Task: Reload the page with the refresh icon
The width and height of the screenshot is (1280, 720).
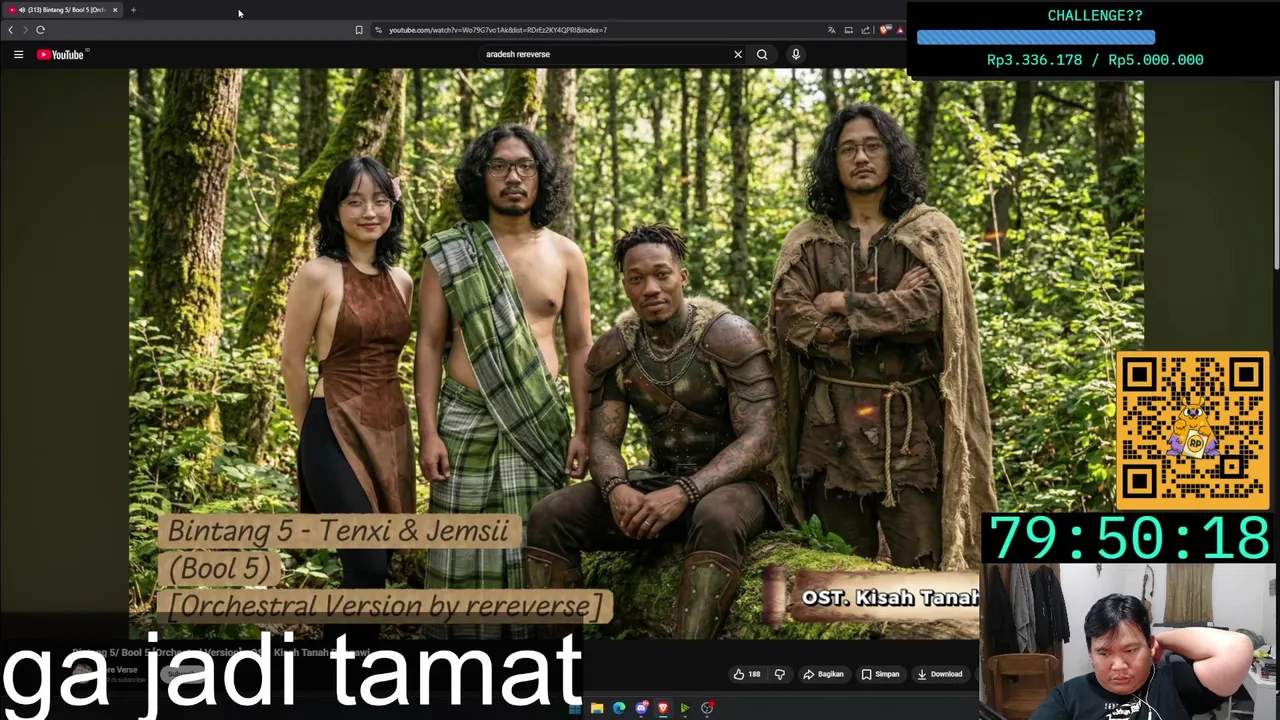Action: 40,30
